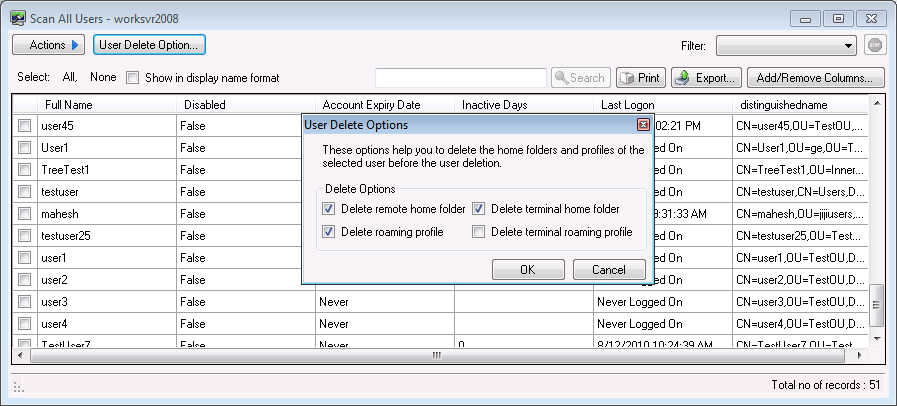Sort by the Full Name column header
The height and width of the screenshot is (406, 897).
69,104
